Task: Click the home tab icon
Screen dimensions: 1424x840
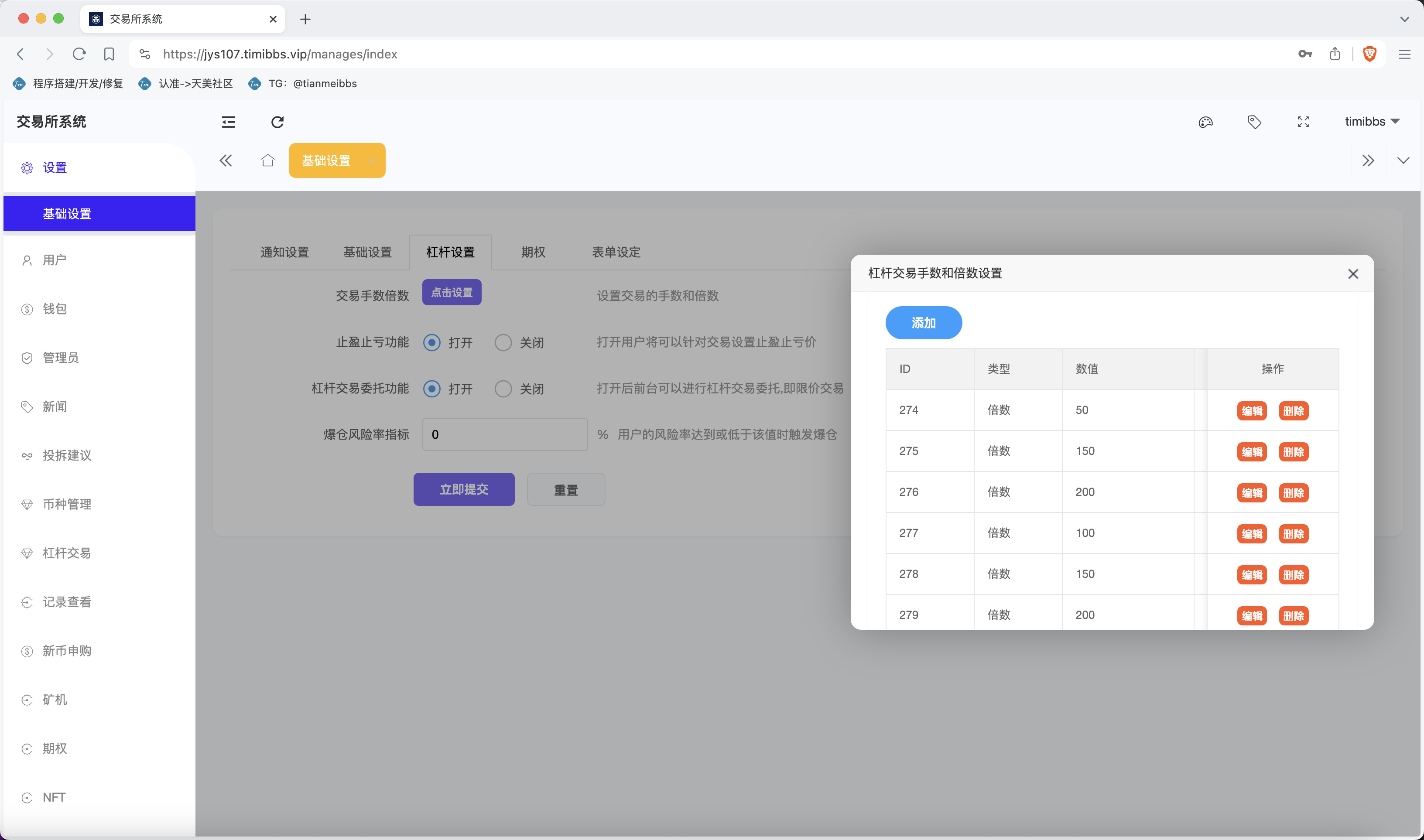Action: click(268, 161)
